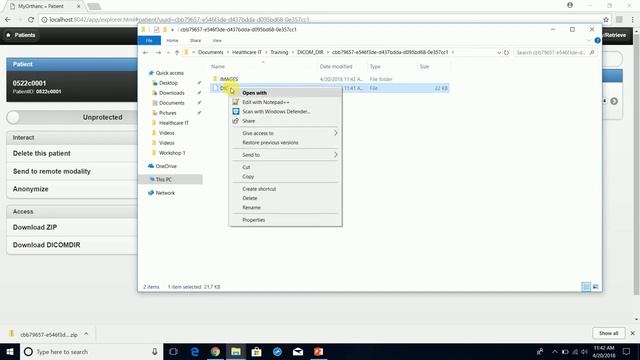Image resolution: width=640 pixels, height=360 pixels.
Task: Open the File ribbon tab
Action: [x=149, y=40]
